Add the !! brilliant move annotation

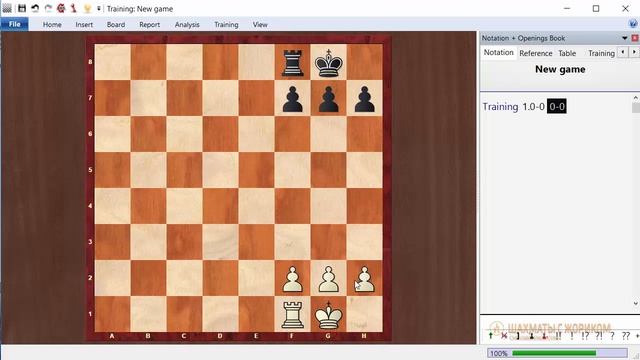tap(558, 336)
